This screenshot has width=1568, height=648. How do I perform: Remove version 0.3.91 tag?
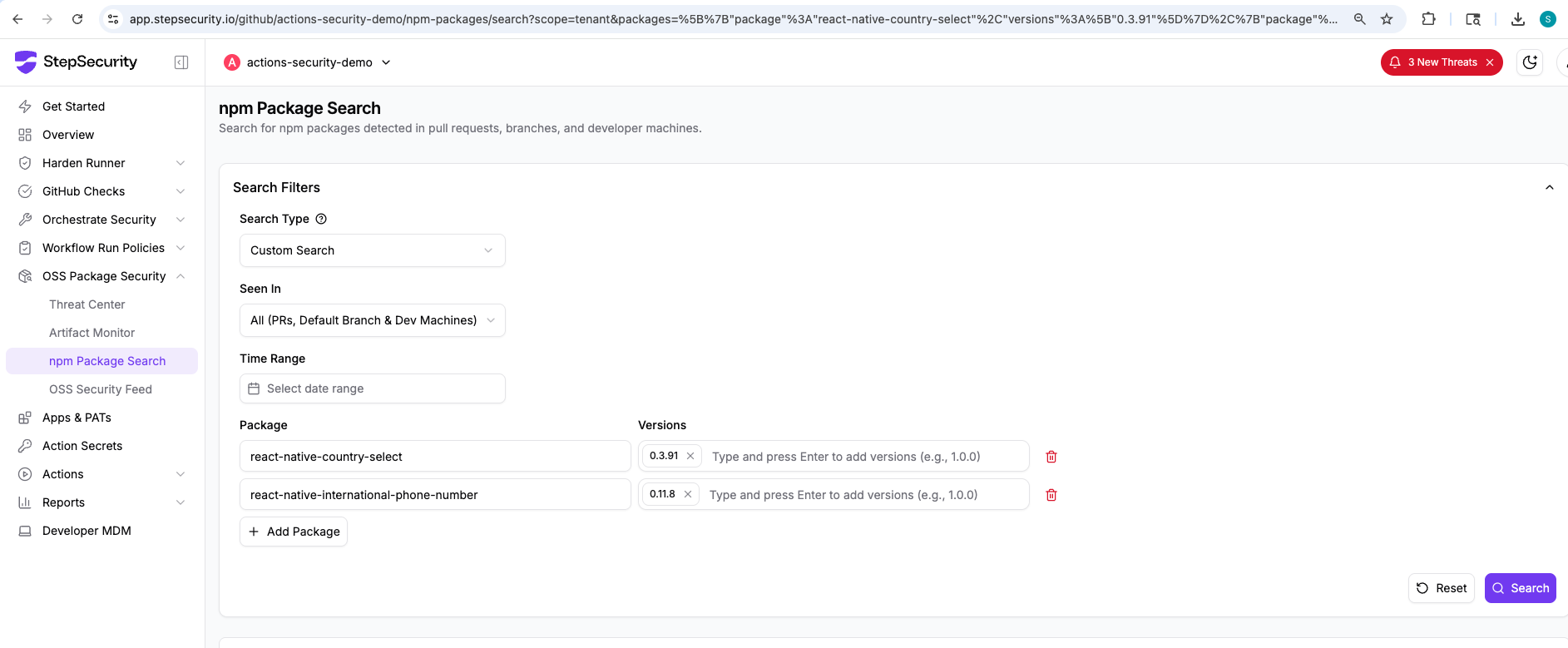[x=690, y=456]
